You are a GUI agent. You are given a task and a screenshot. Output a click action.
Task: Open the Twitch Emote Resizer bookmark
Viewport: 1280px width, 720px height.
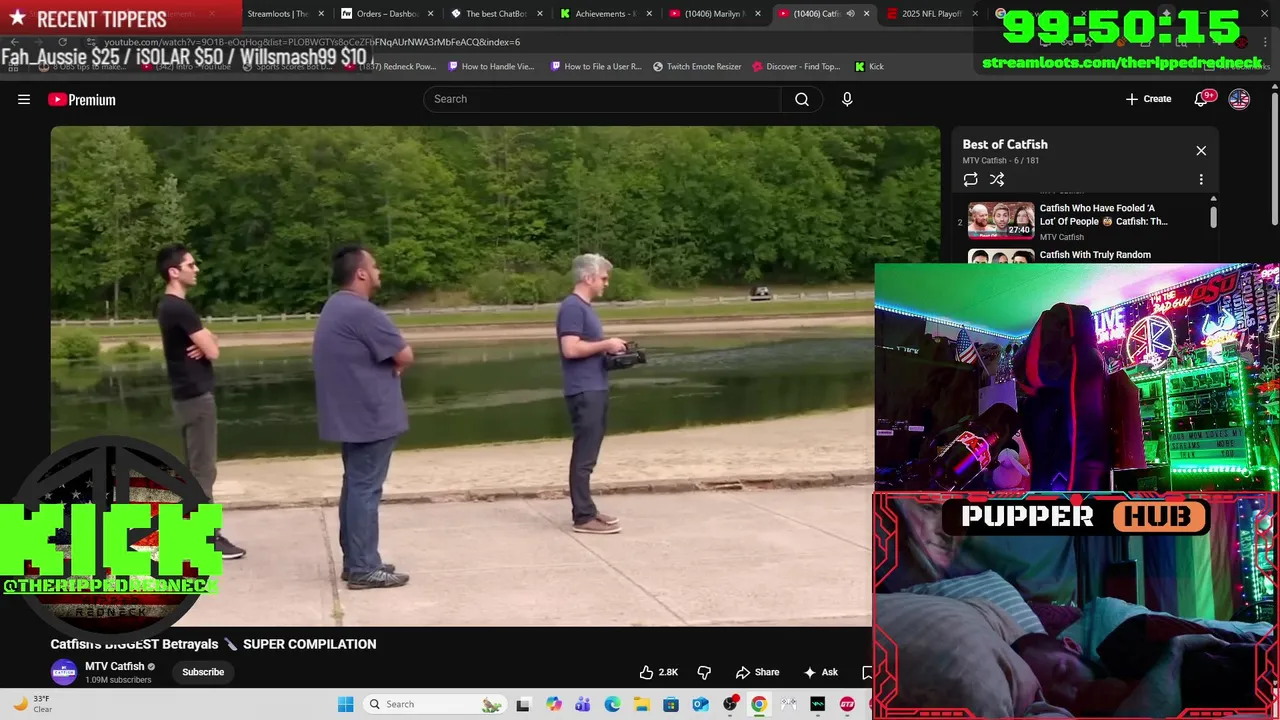[x=697, y=66]
